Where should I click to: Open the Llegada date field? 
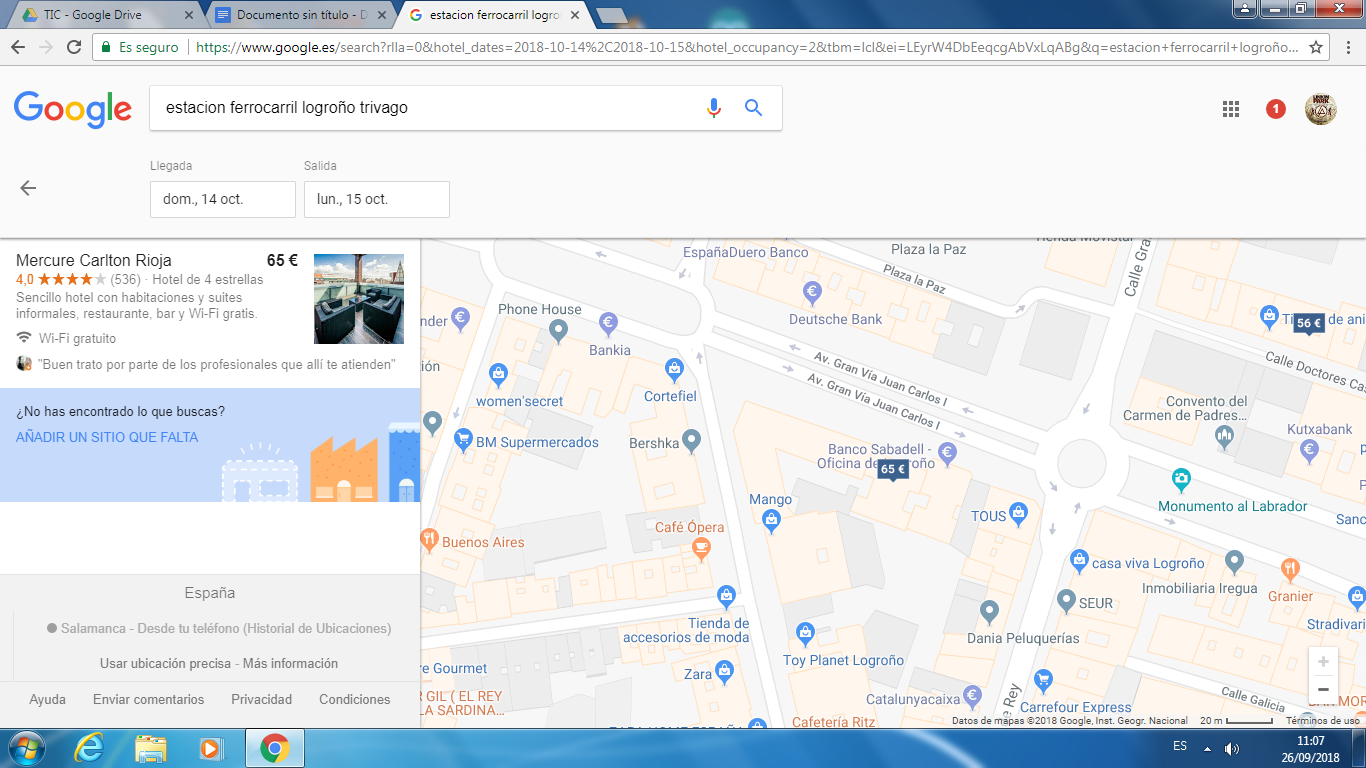(223, 199)
